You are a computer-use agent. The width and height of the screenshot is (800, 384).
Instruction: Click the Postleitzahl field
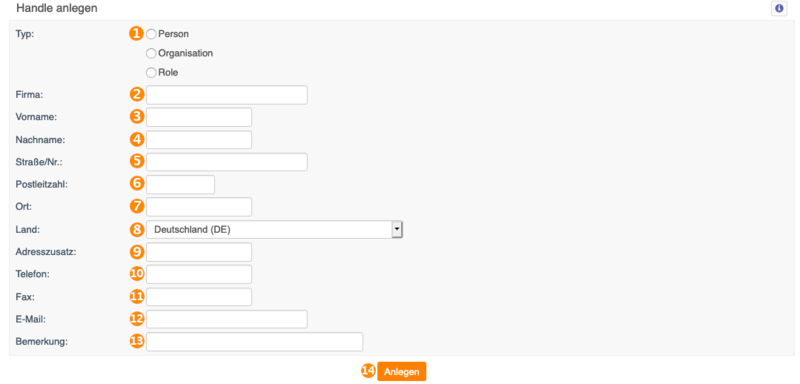click(180, 184)
